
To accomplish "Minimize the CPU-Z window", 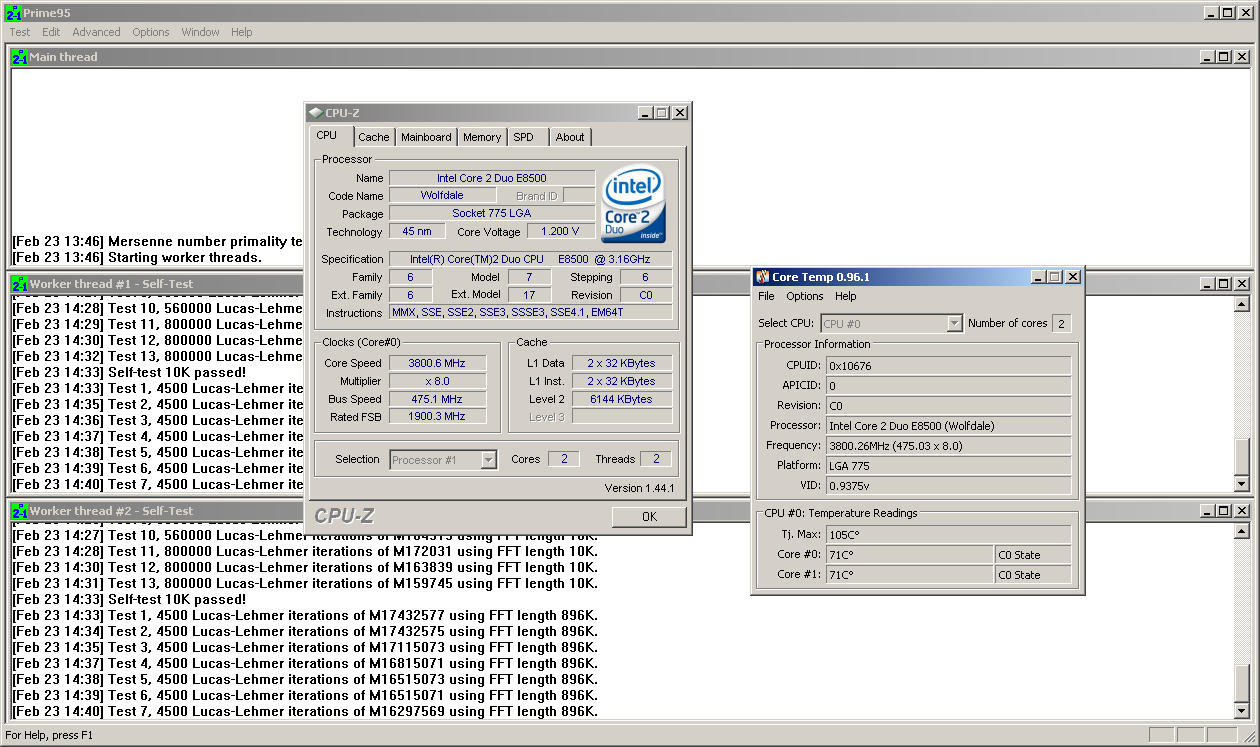I will tap(644, 113).
